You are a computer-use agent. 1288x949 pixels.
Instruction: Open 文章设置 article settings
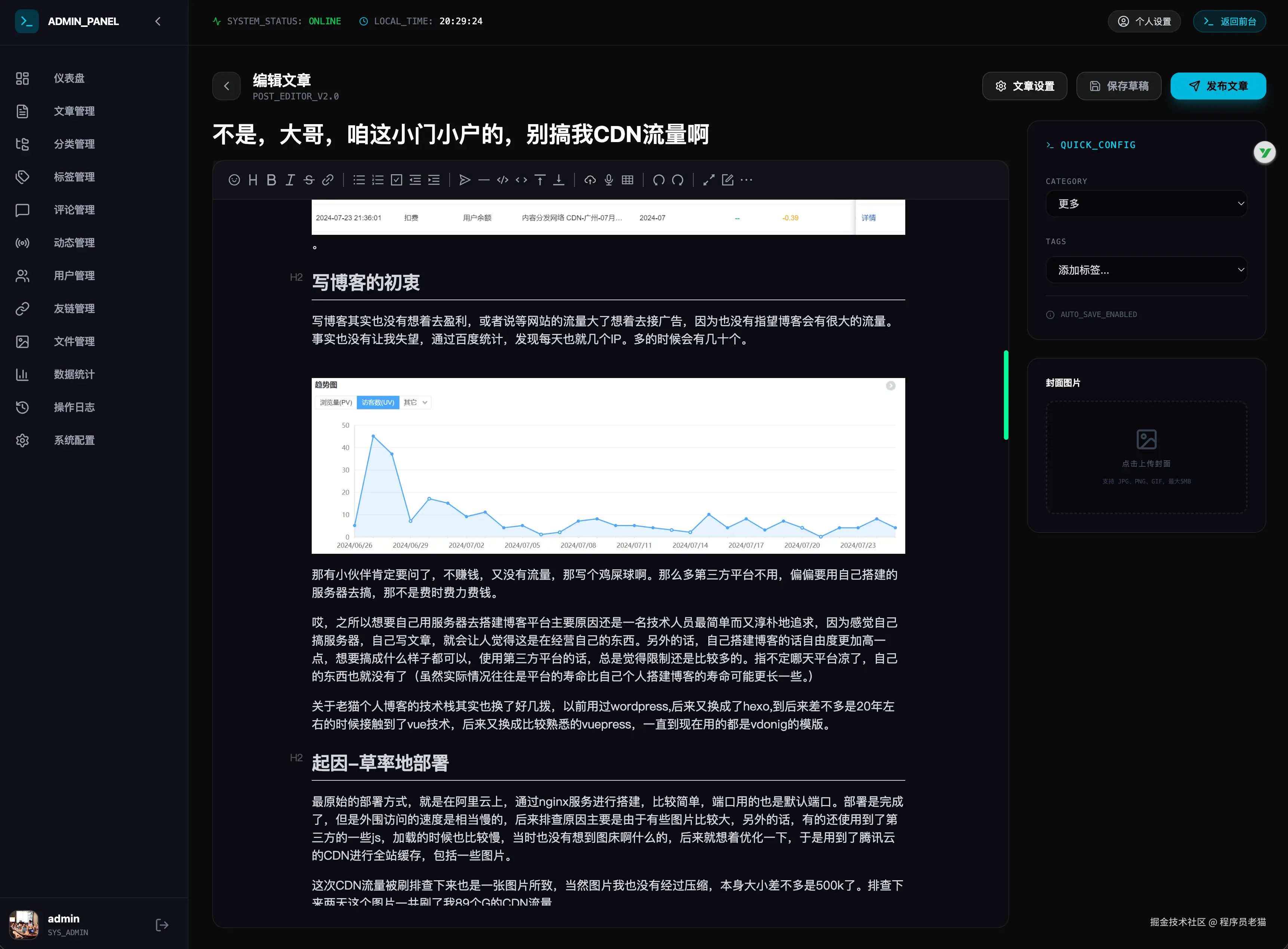1024,86
